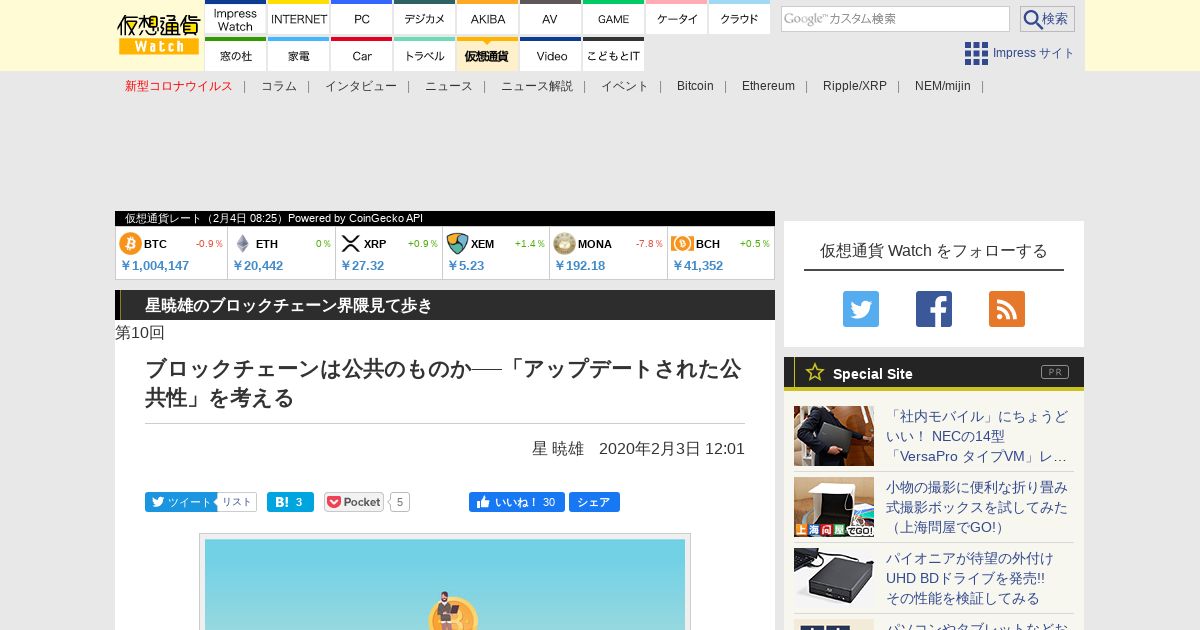Open the イベント menu item
1200x630 pixels.
625,86
